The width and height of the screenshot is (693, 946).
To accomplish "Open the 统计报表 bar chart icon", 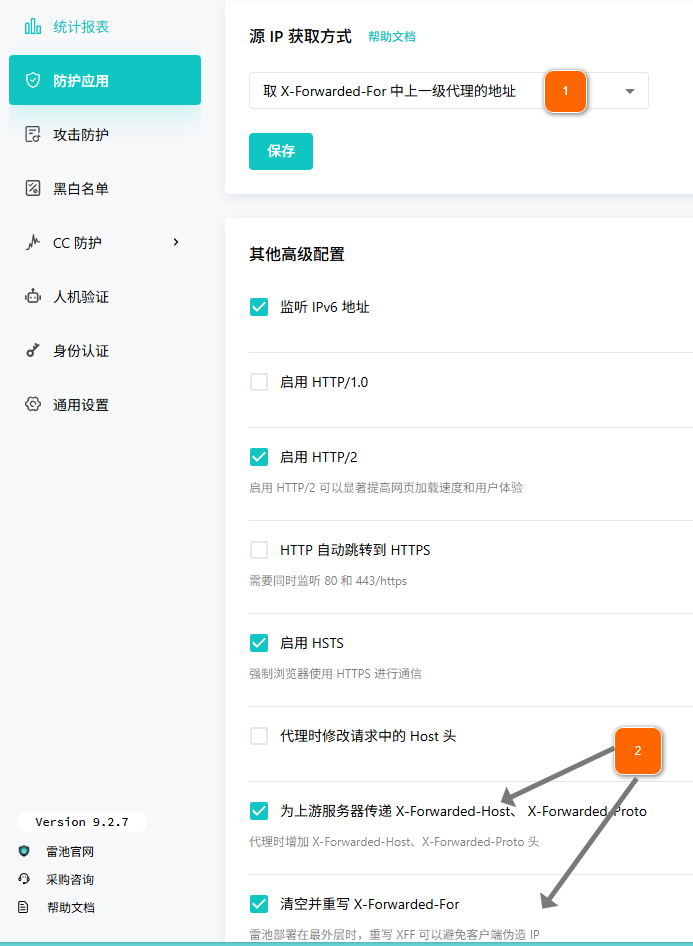I will coord(33,27).
